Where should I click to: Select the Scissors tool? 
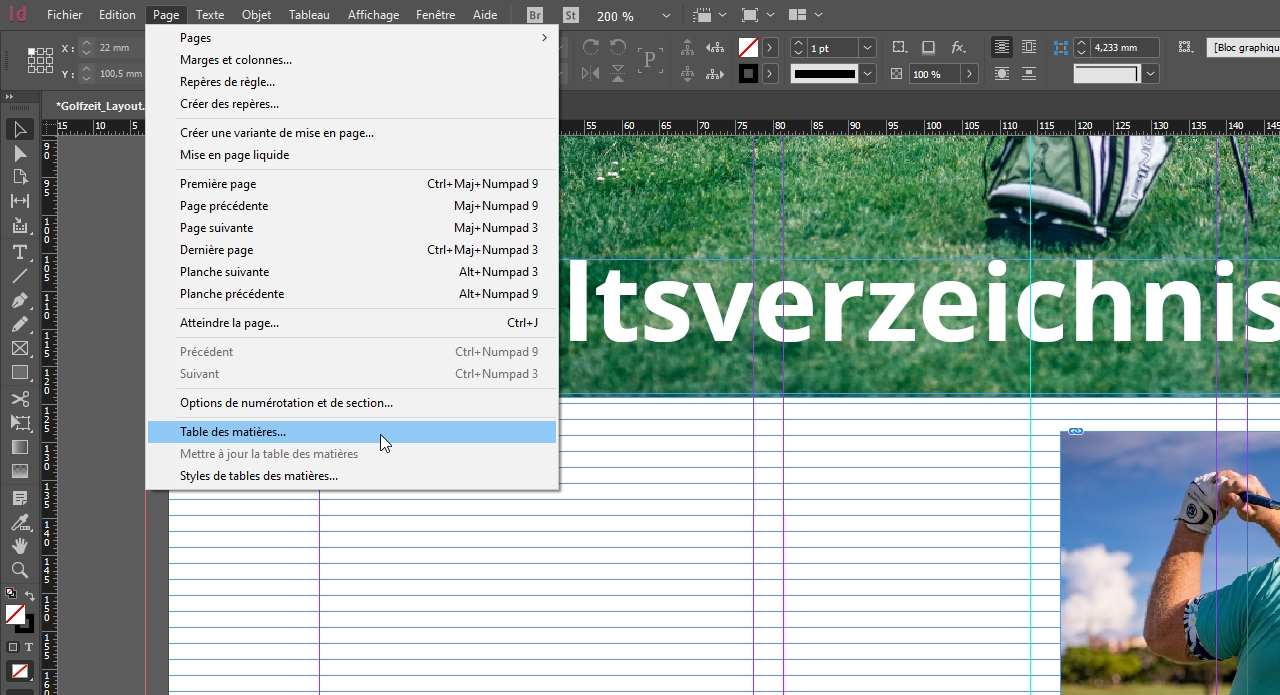pos(19,399)
